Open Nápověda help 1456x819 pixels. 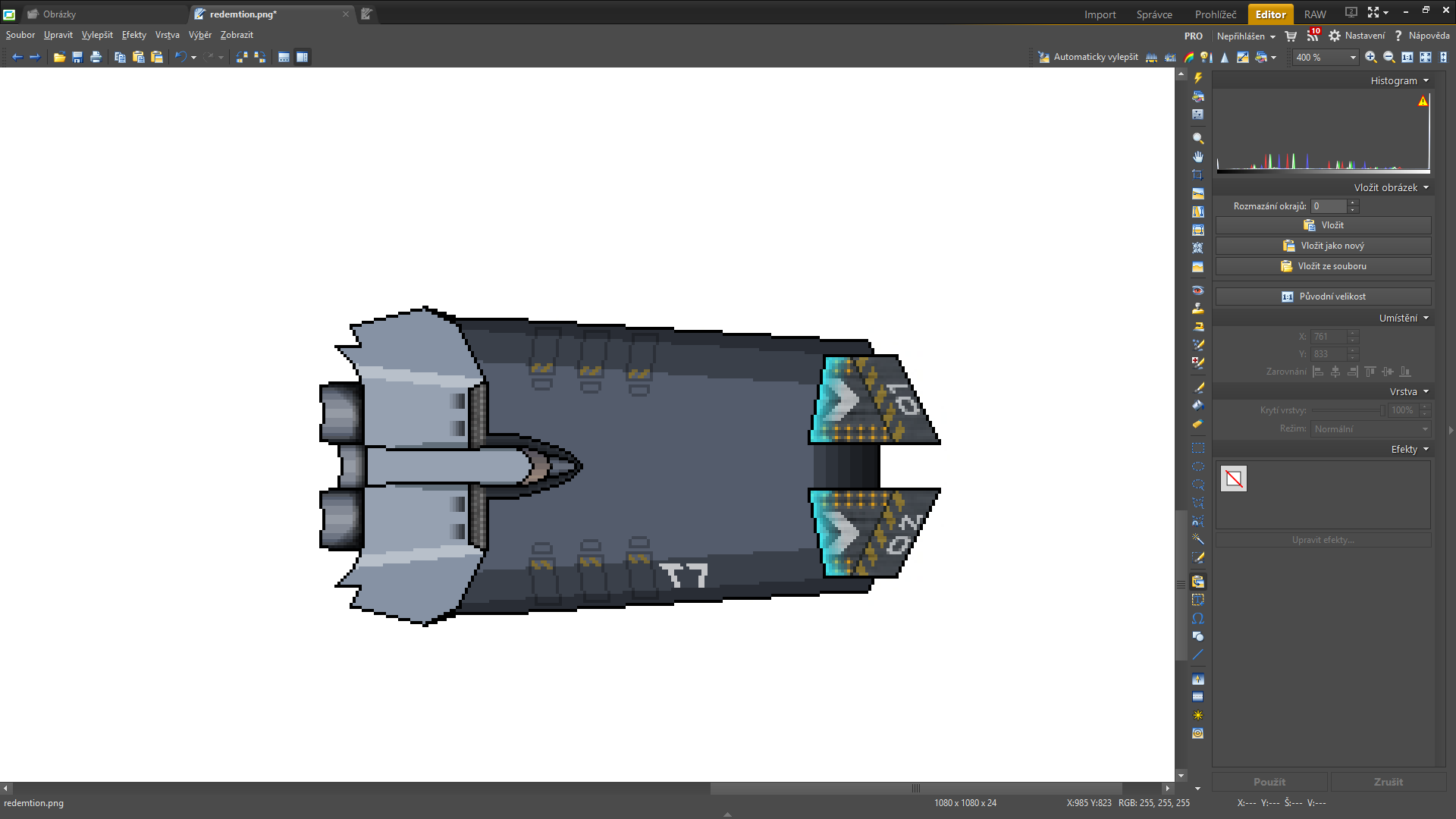point(1422,36)
